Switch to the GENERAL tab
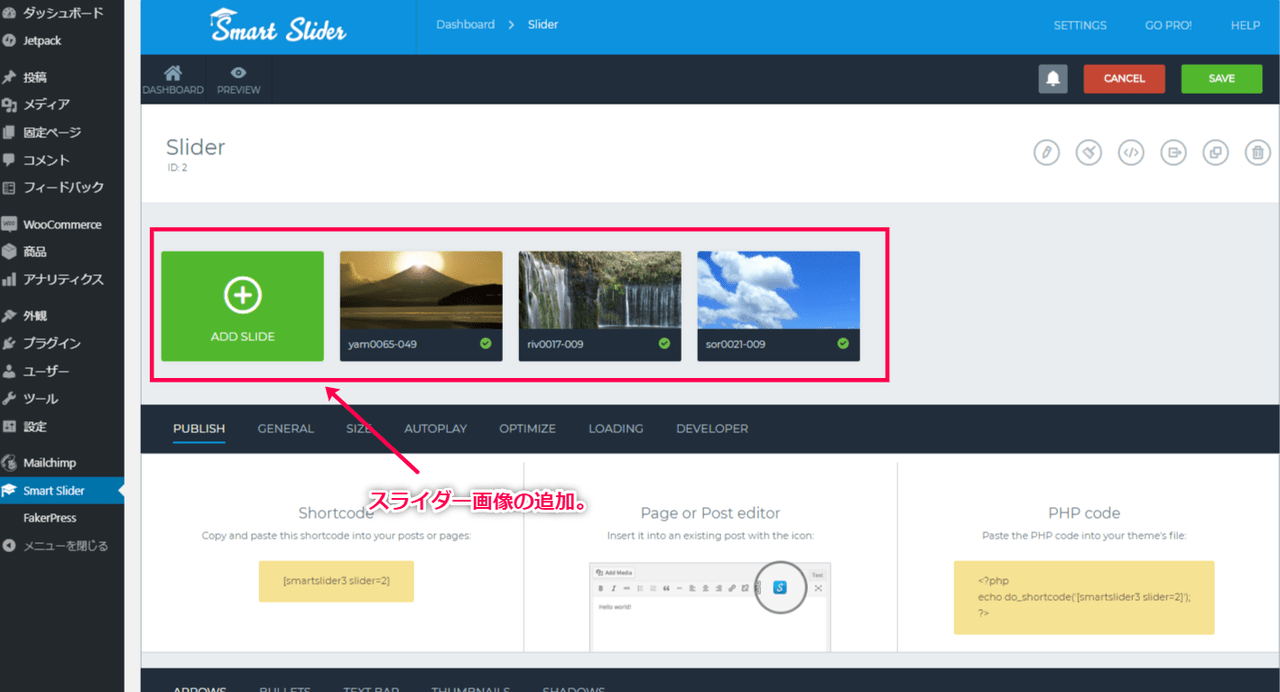Viewport: 1280px width, 692px height. tap(286, 429)
